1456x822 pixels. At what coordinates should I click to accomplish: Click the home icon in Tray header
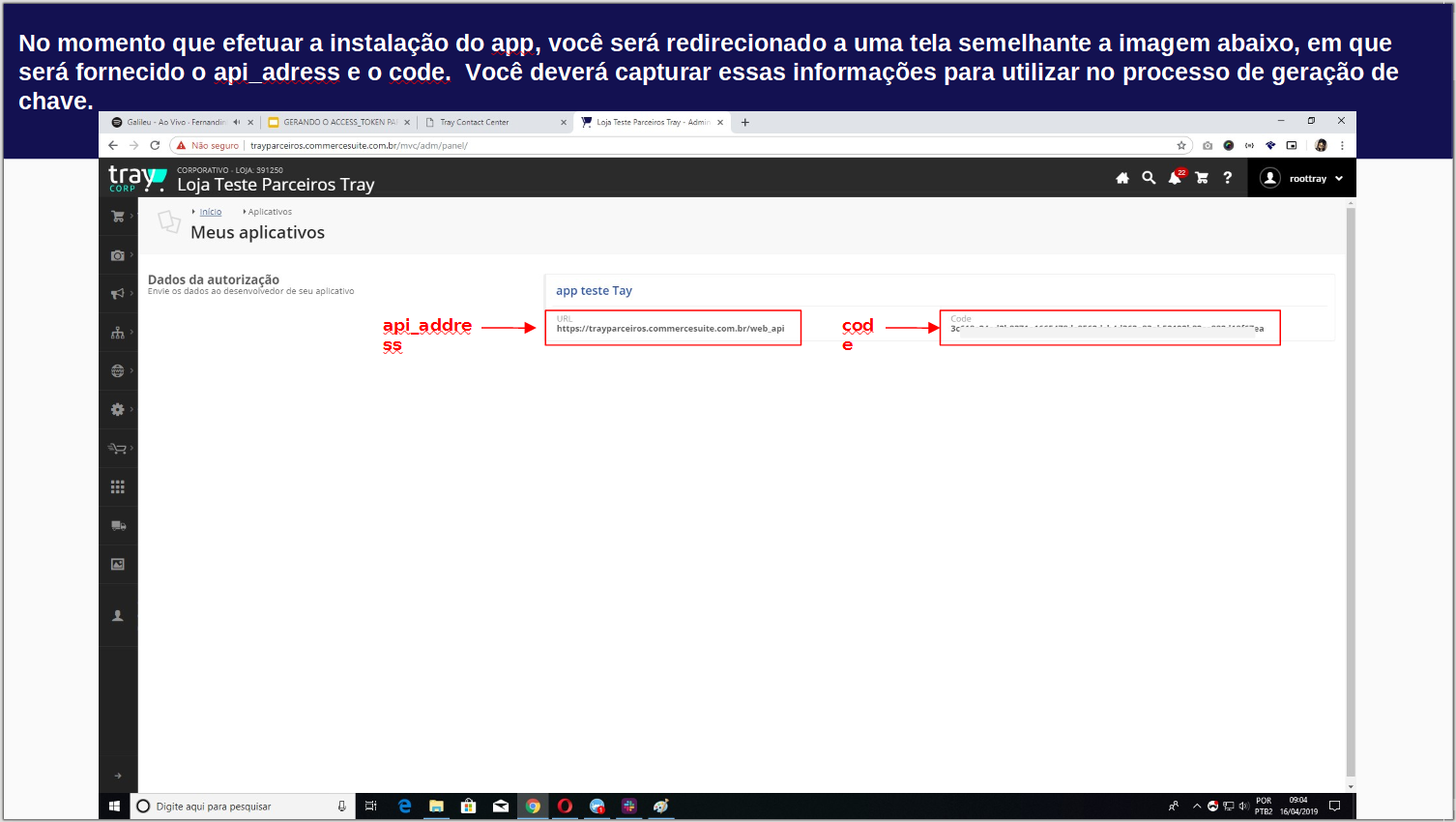(1122, 178)
